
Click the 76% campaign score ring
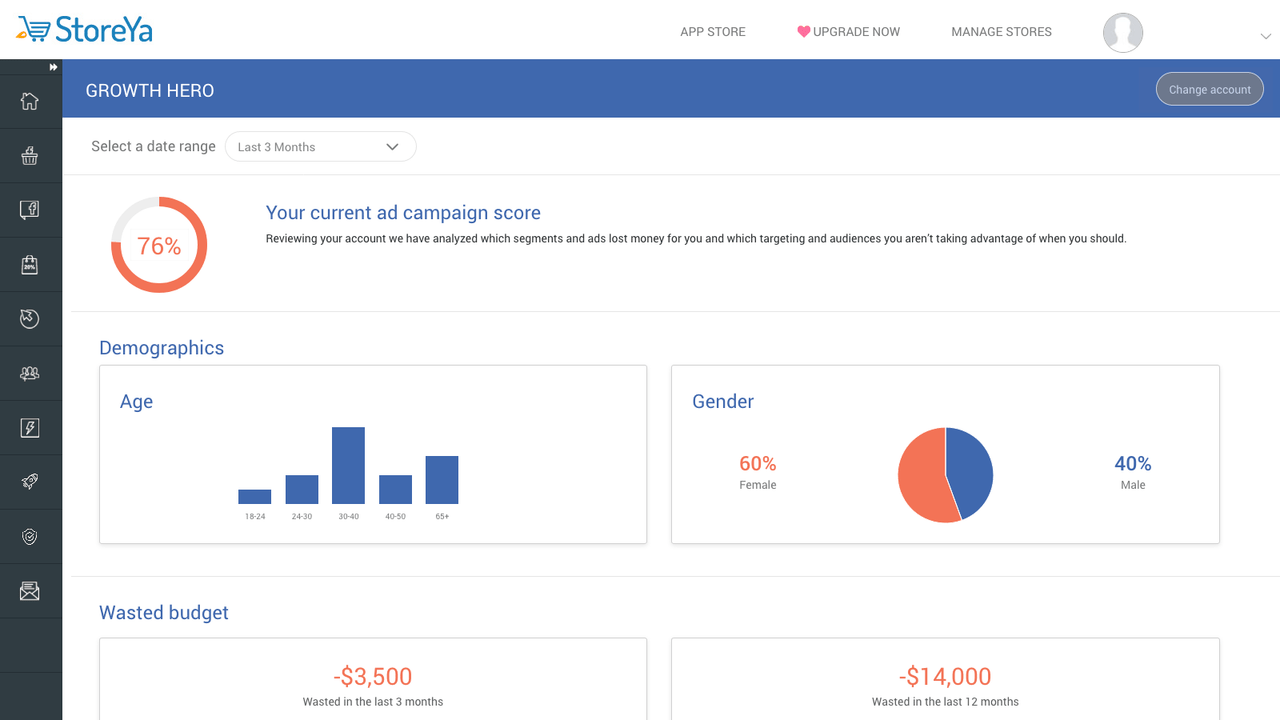159,245
